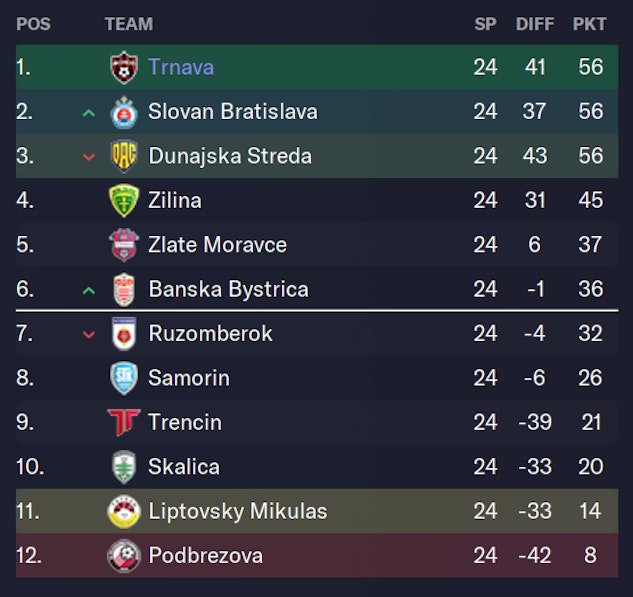The image size is (633, 597).
Task: Click the Zilina club logo
Action: [x=123, y=200]
